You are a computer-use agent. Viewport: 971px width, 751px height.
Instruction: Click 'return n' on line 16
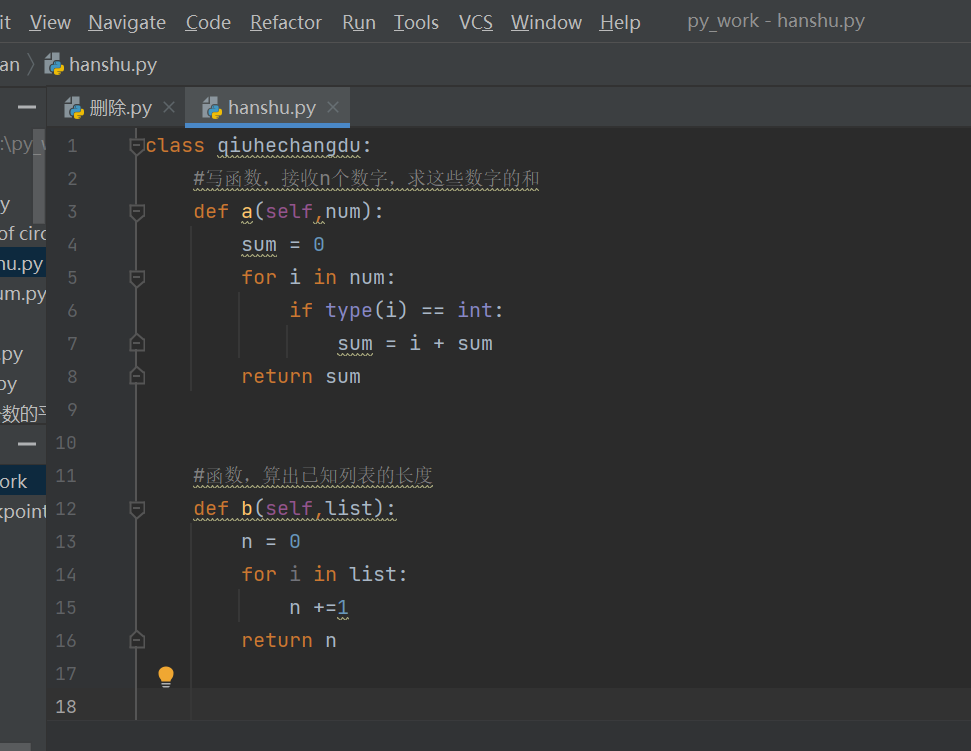pyautogui.click(x=289, y=640)
